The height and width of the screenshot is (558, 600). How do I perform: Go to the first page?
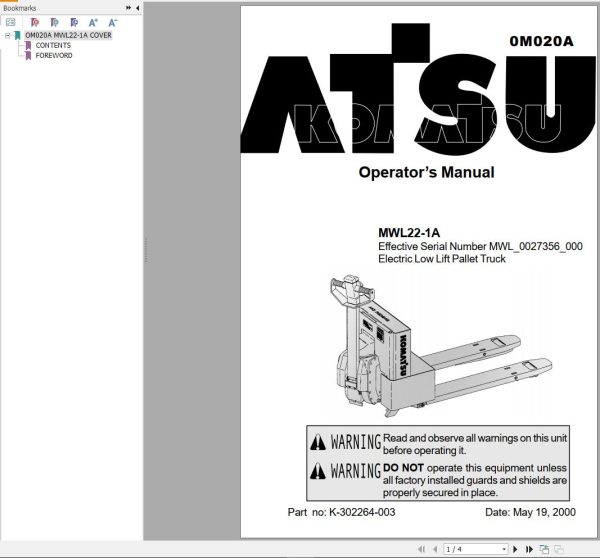pos(421,549)
